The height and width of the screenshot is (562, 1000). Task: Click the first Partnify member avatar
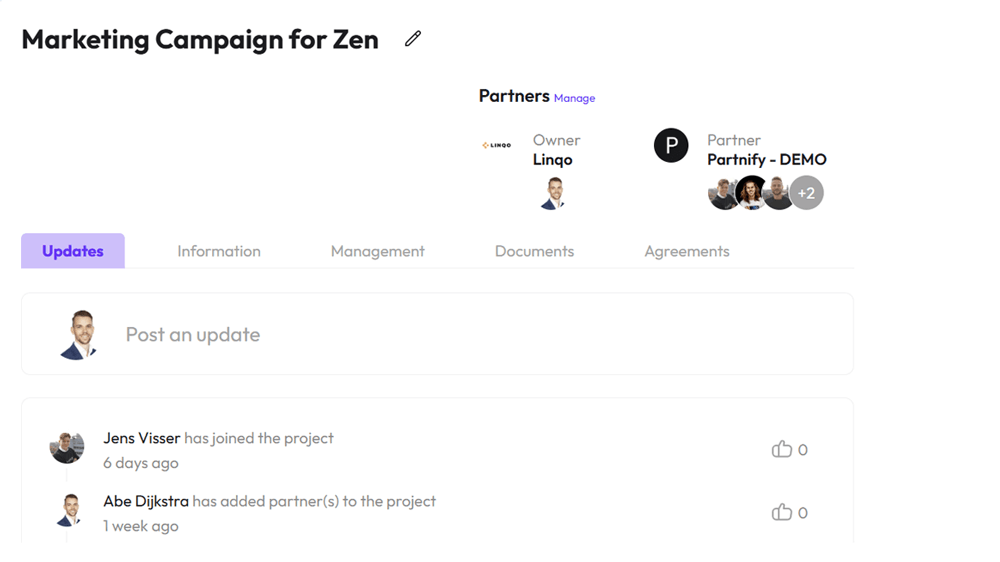722,193
